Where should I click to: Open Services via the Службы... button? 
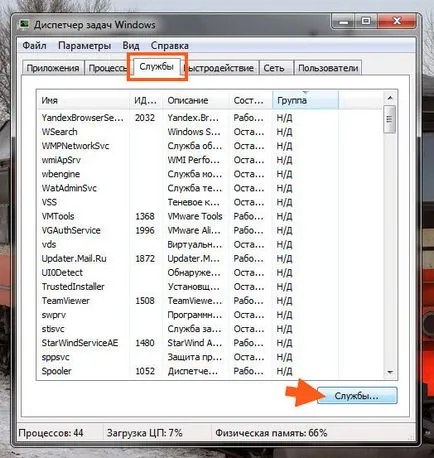357,396
